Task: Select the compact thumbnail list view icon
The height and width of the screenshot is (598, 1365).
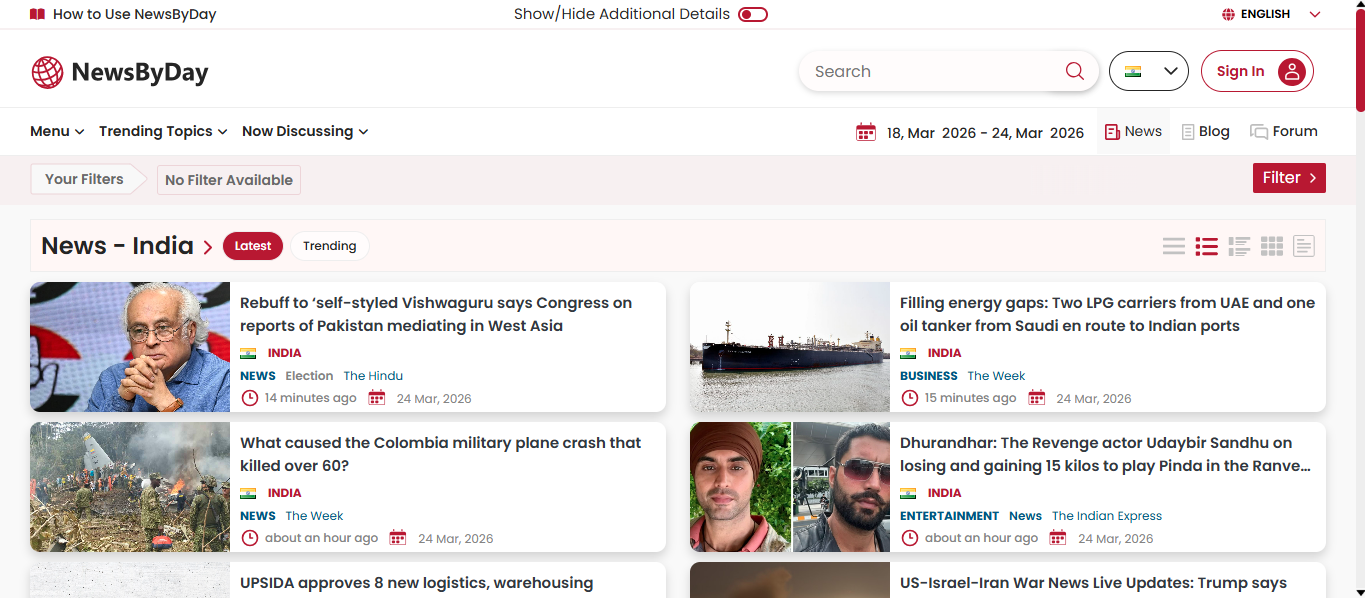Action: click(1239, 246)
